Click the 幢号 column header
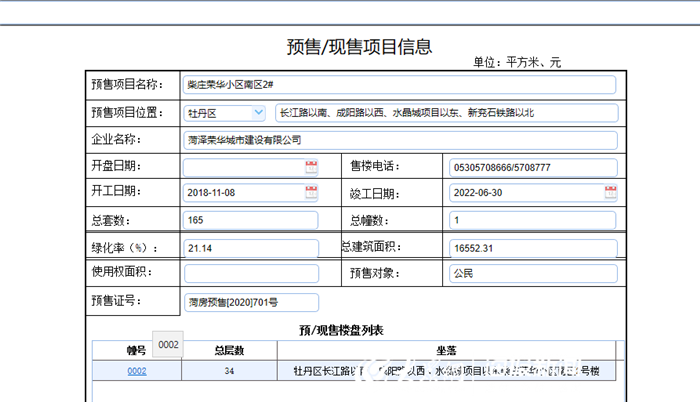The width and height of the screenshot is (700, 402). [136, 351]
